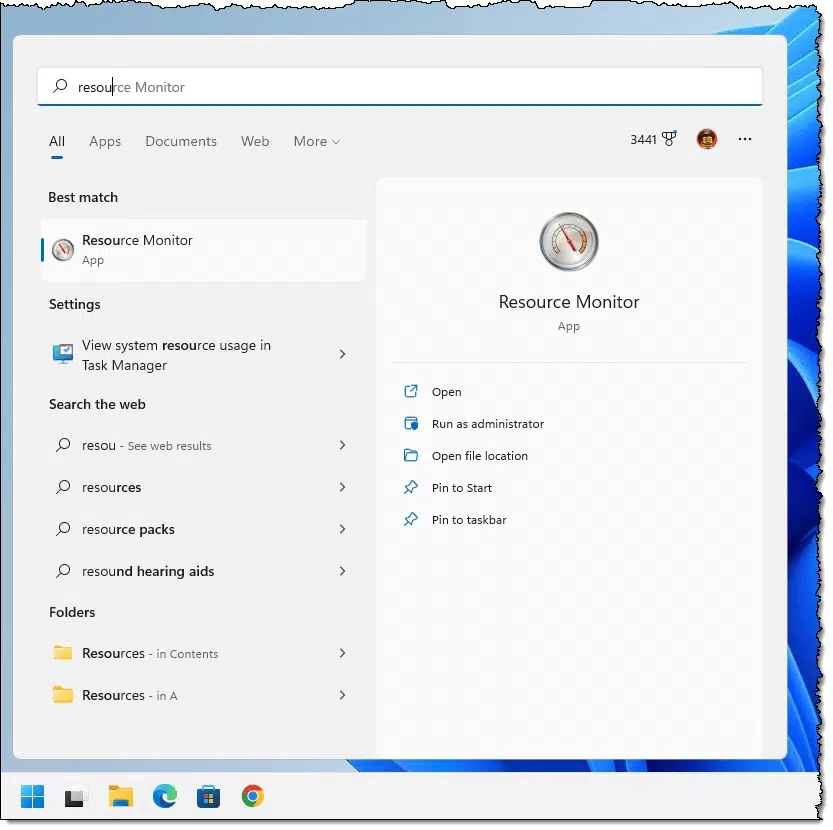This screenshot has height=830, width=833.
Task: Open the rewards trophy icon showing 3441
Action: (x=669, y=138)
